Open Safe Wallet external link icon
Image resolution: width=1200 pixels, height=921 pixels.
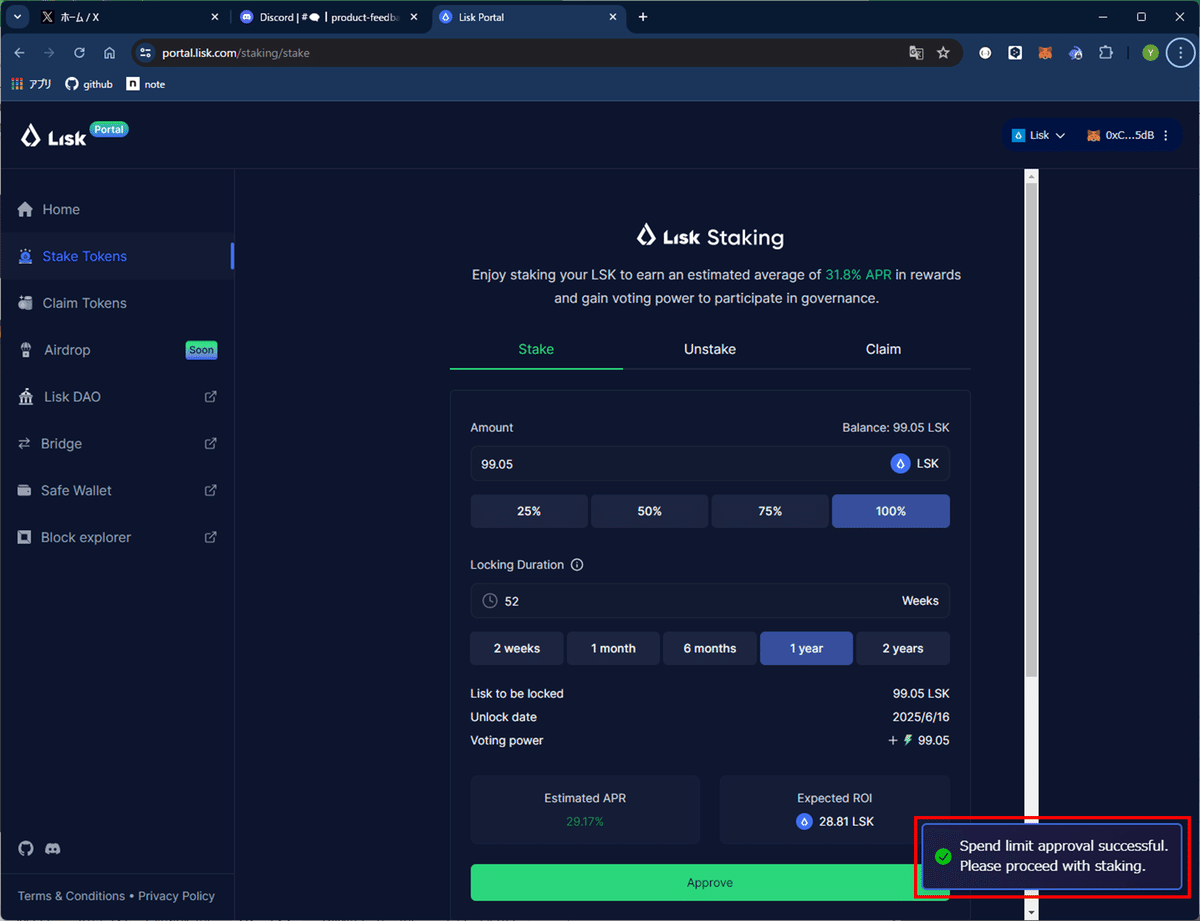211,490
